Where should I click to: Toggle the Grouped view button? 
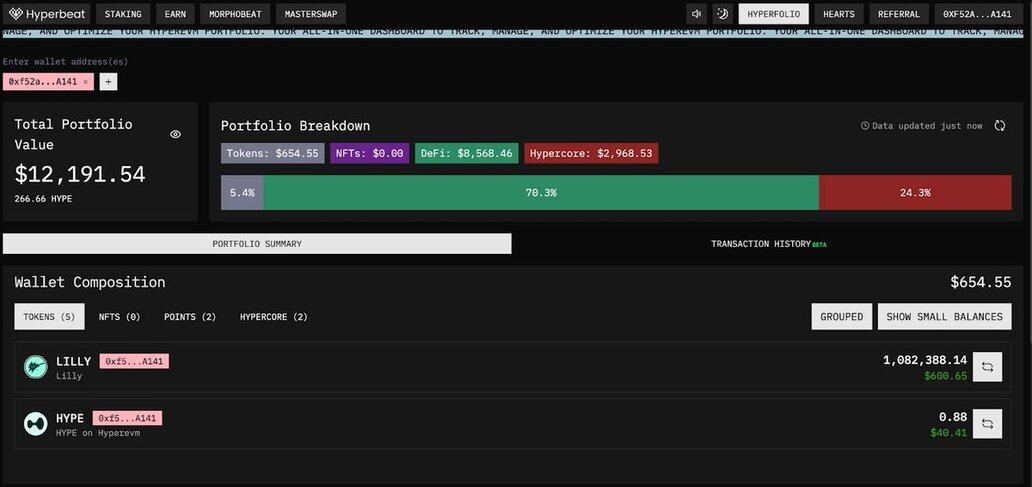coord(841,317)
